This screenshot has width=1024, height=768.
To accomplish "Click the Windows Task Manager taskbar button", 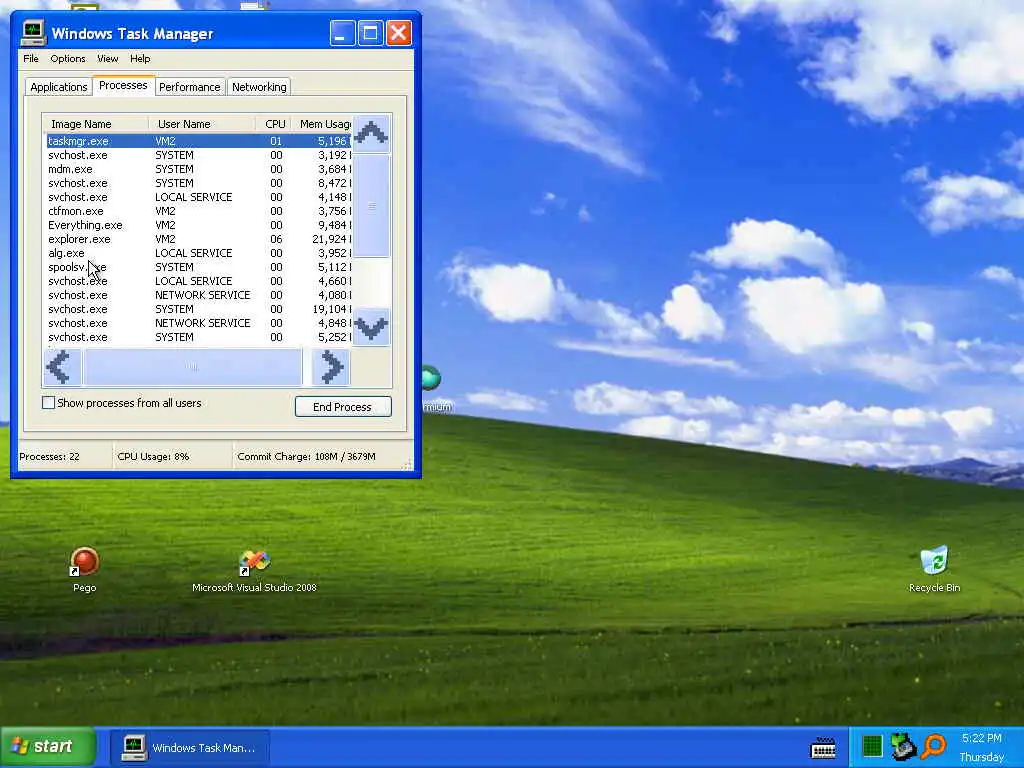I will 189,747.
